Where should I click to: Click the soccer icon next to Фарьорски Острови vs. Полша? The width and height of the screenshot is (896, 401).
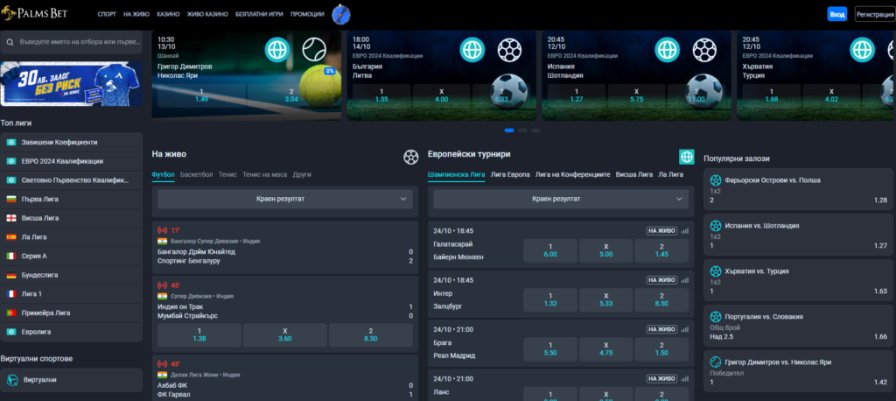tap(715, 181)
